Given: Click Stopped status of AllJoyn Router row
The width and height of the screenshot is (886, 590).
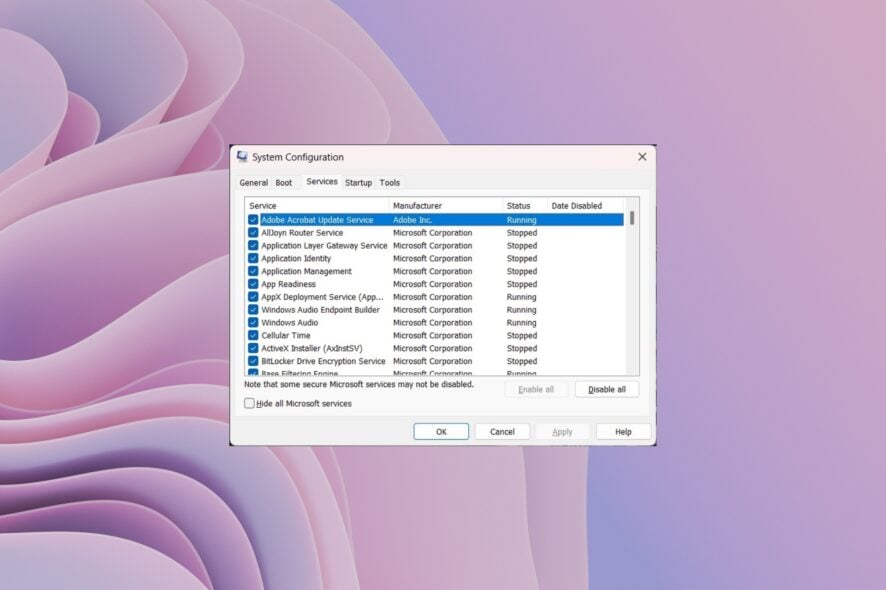Looking at the screenshot, I should (x=522, y=232).
